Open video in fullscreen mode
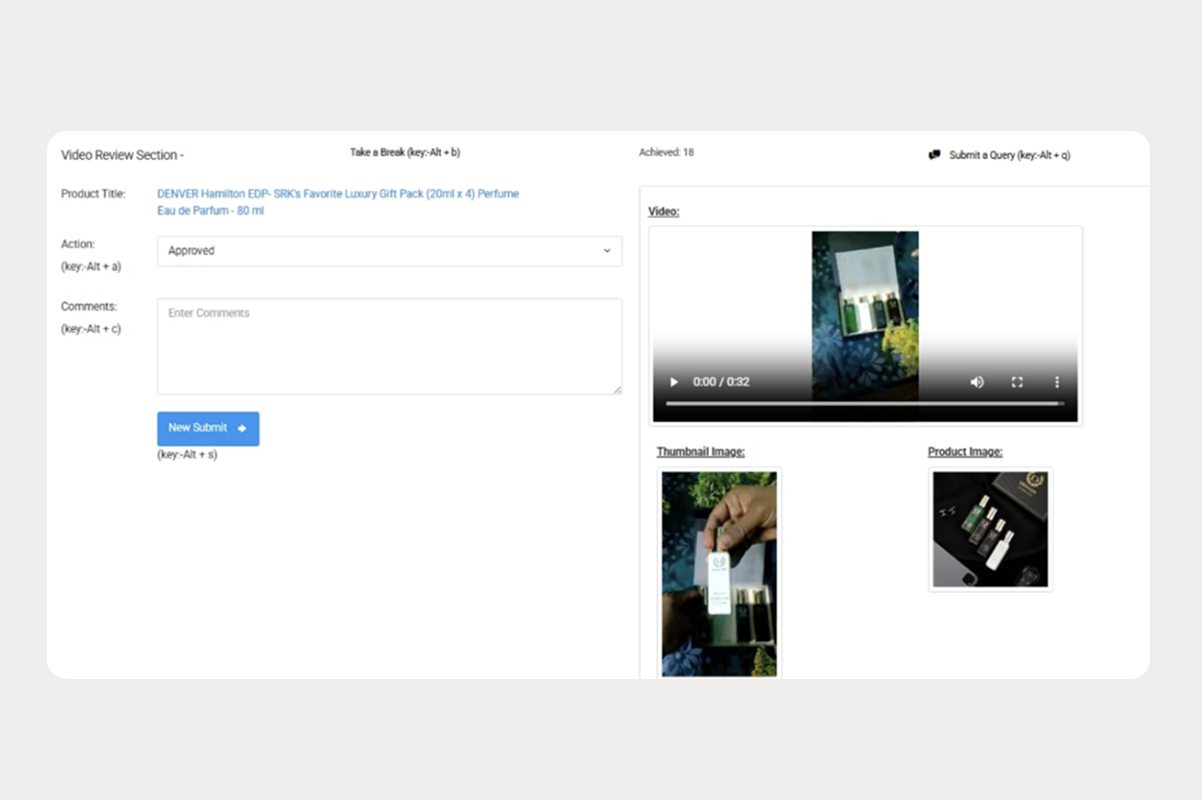The height and width of the screenshot is (800, 1202). point(1017,382)
